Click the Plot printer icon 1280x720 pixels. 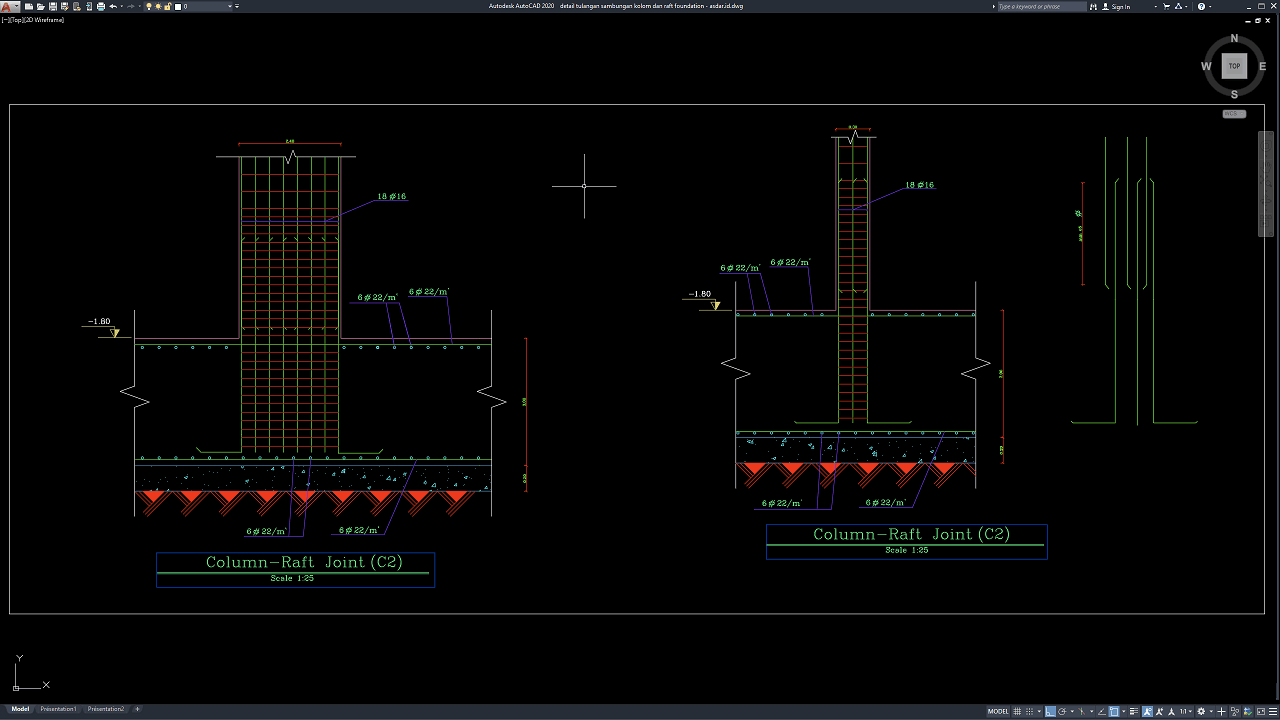click(x=101, y=7)
